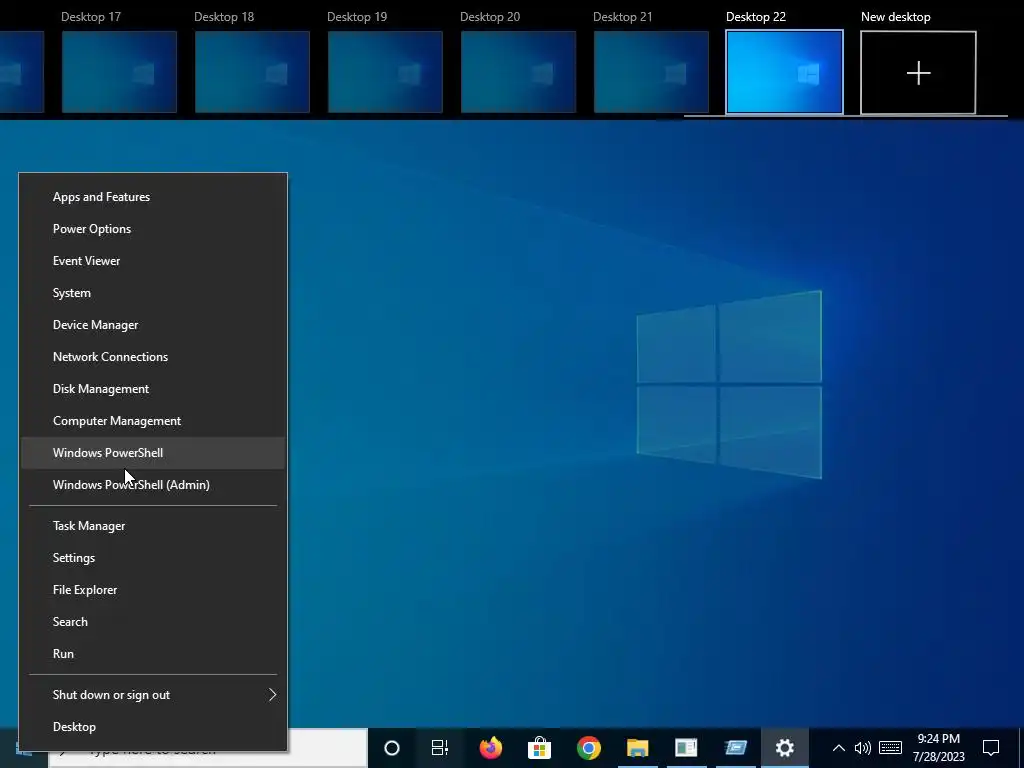Open File Explorer folder icon on taskbar
The width and height of the screenshot is (1024, 768).
point(637,748)
